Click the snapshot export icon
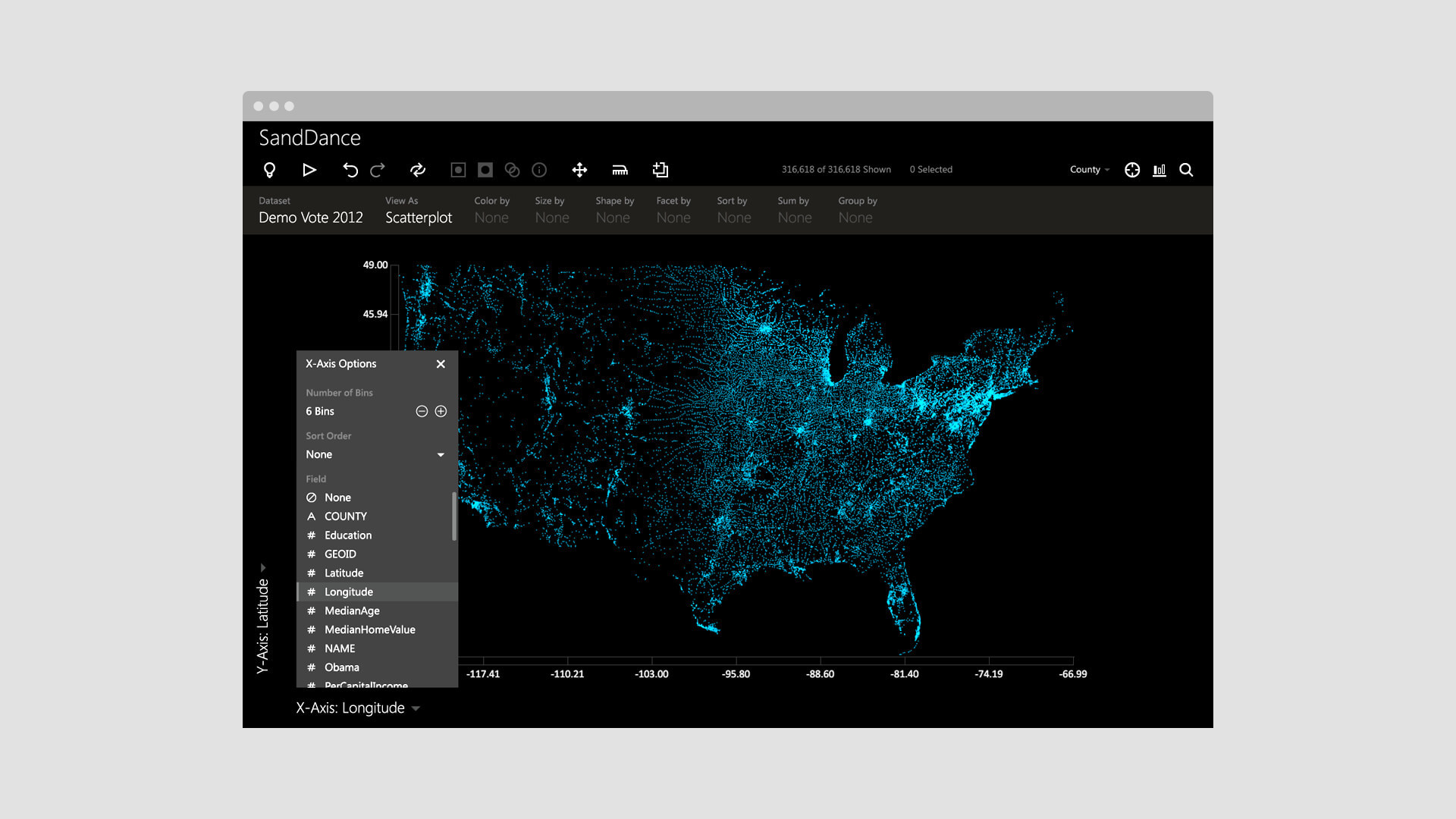The width and height of the screenshot is (1456, 819). pyautogui.click(x=661, y=170)
